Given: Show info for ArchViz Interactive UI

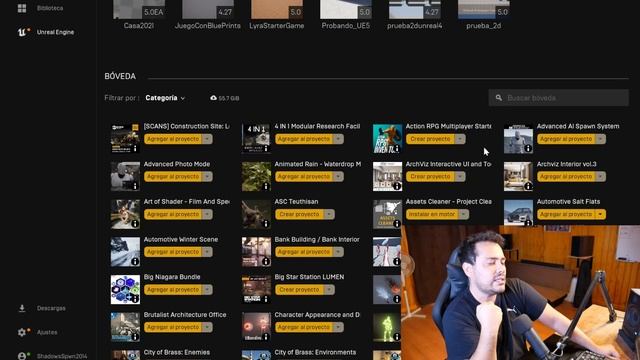Looking at the screenshot, I should pos(397,186).
